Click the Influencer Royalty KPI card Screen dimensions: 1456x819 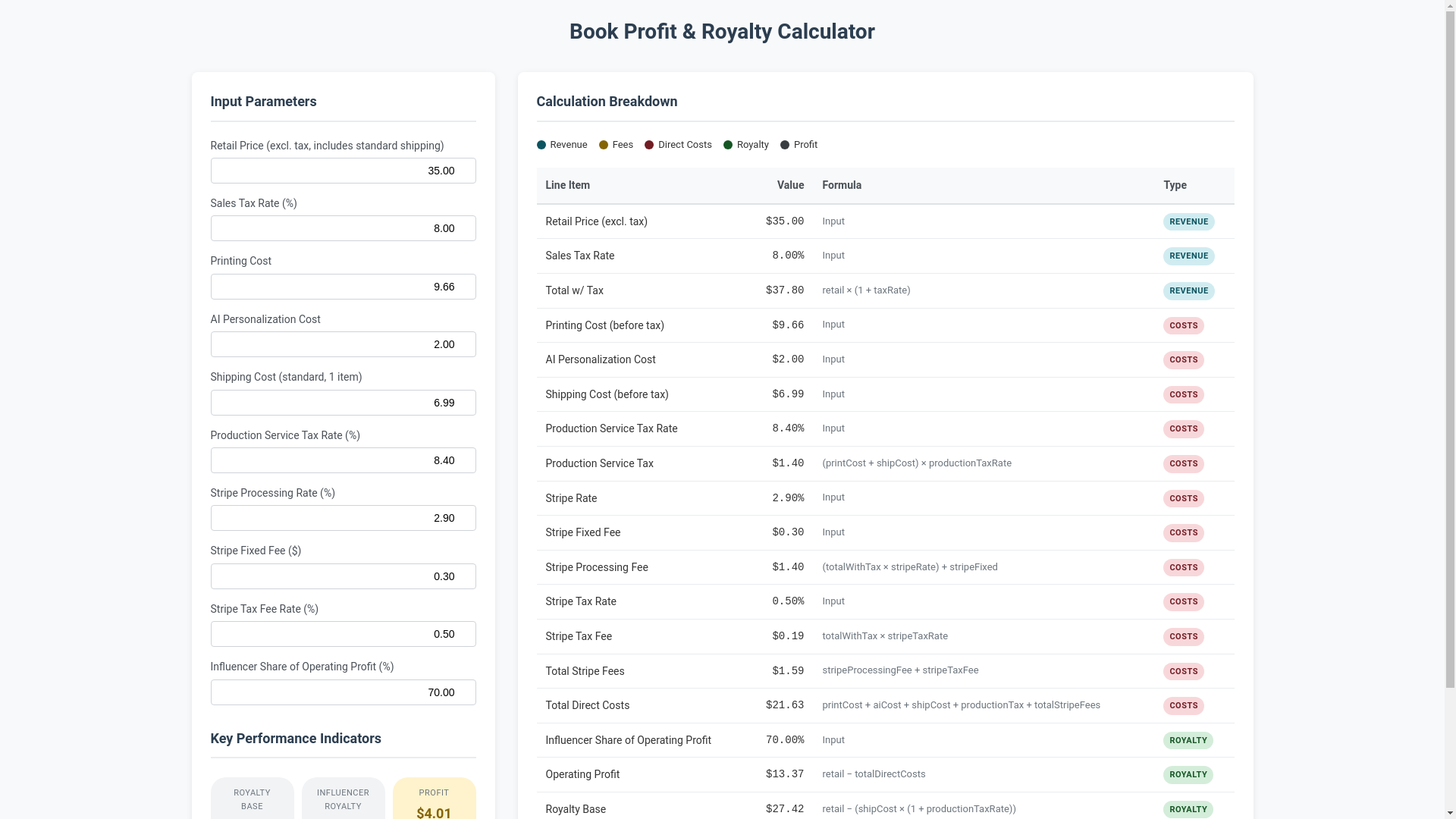[x=343, y=799]
